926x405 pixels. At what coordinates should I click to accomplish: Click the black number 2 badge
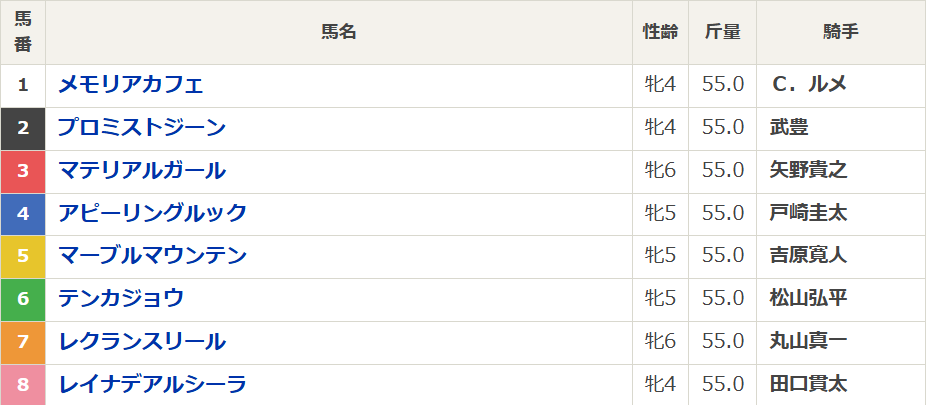pos(23,129)
